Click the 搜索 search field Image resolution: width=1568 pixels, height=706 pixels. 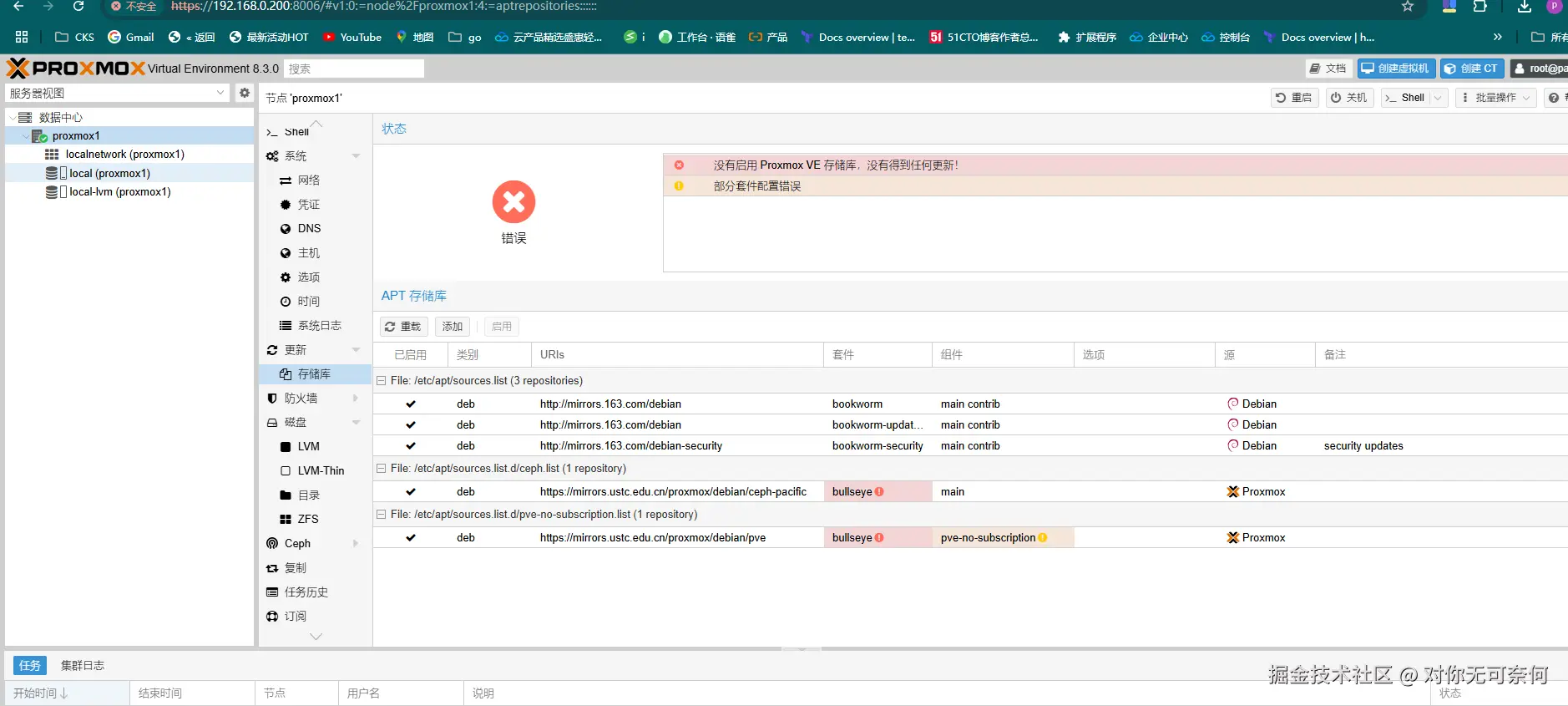tap(354, 69)
